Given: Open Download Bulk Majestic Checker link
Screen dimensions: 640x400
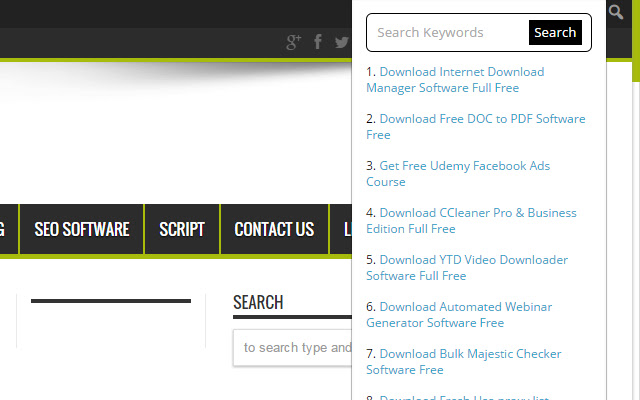Looking at the screenshot, I should pos(464,361).
